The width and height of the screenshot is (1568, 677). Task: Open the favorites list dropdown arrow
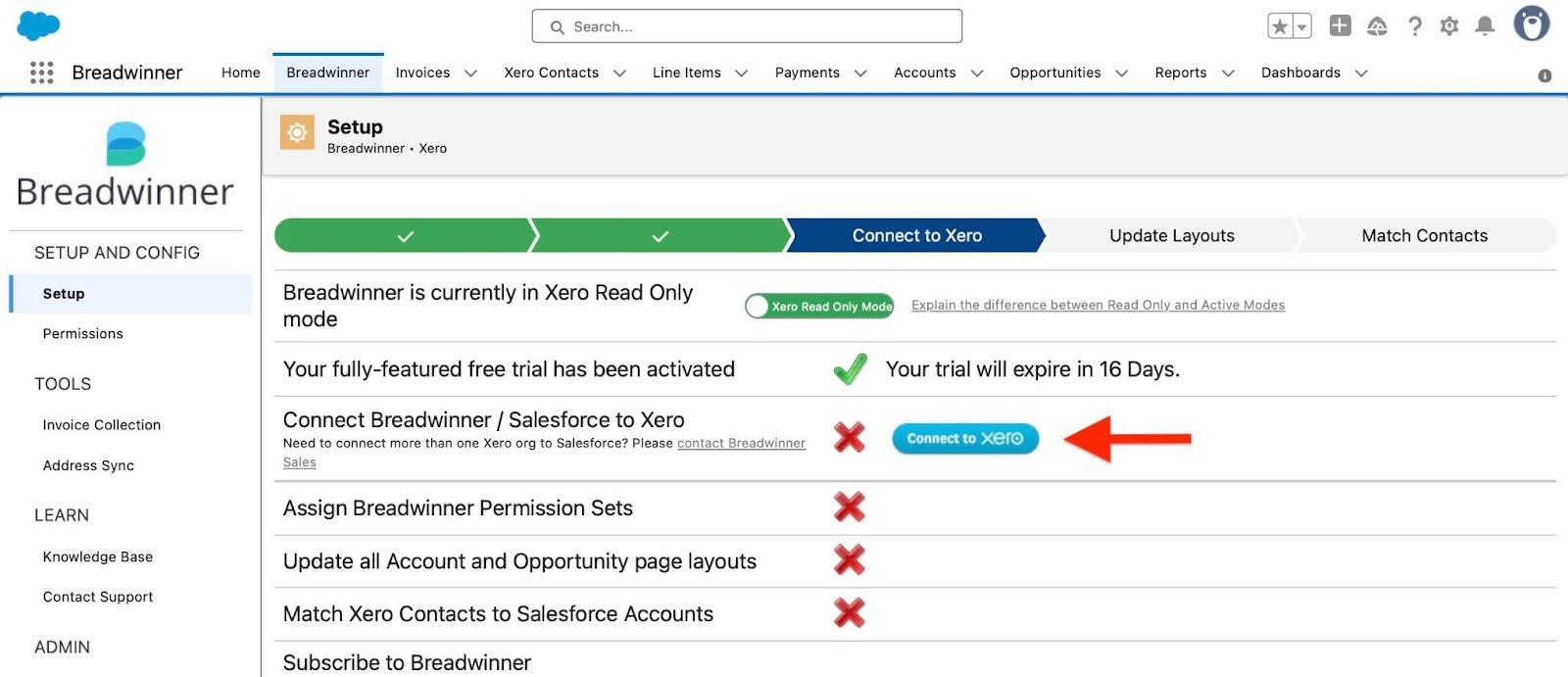pos(1302,27)
